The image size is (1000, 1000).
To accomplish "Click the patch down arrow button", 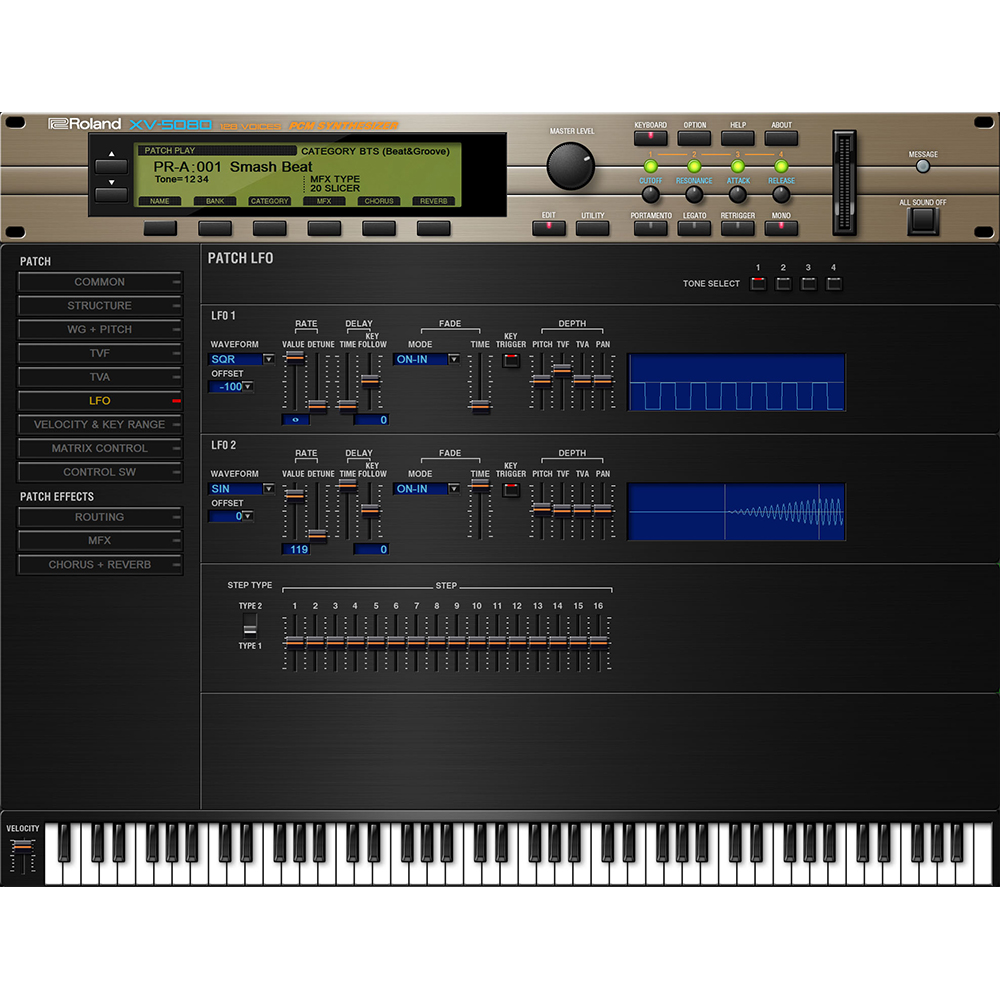I will pos(111,194).
